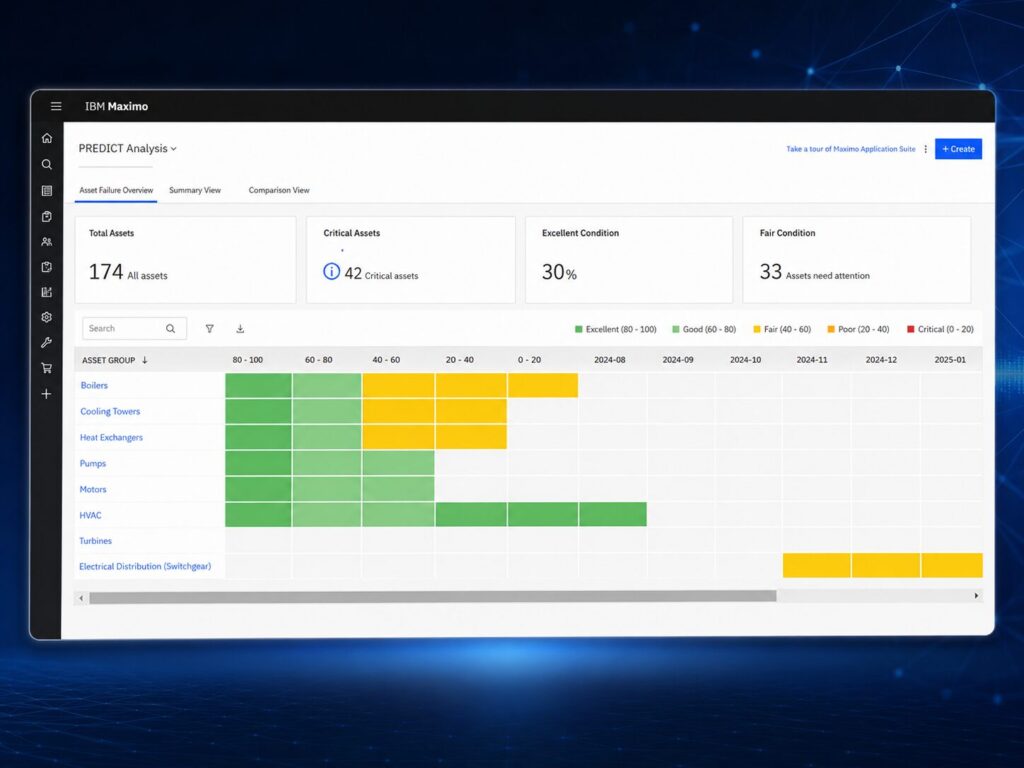Click Electrical Distribution yellow cell in 2024-11

[817, 566]
